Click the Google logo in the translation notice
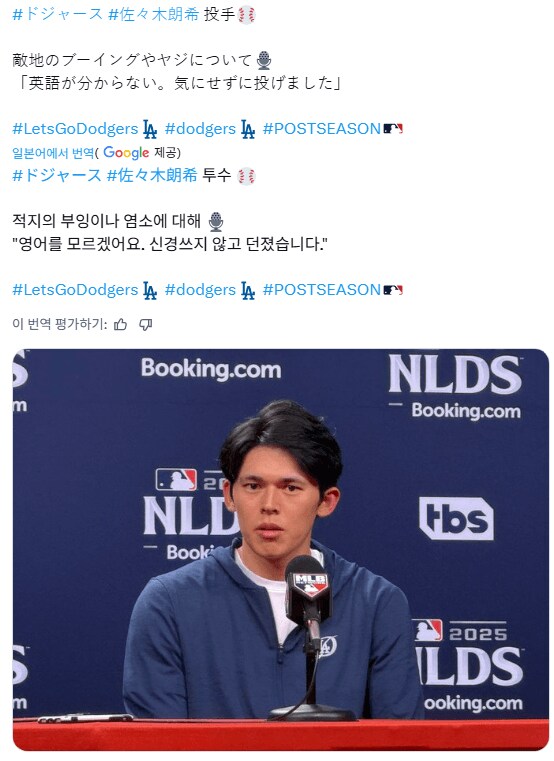Screen dimensions: 554x761 [126, 152]
